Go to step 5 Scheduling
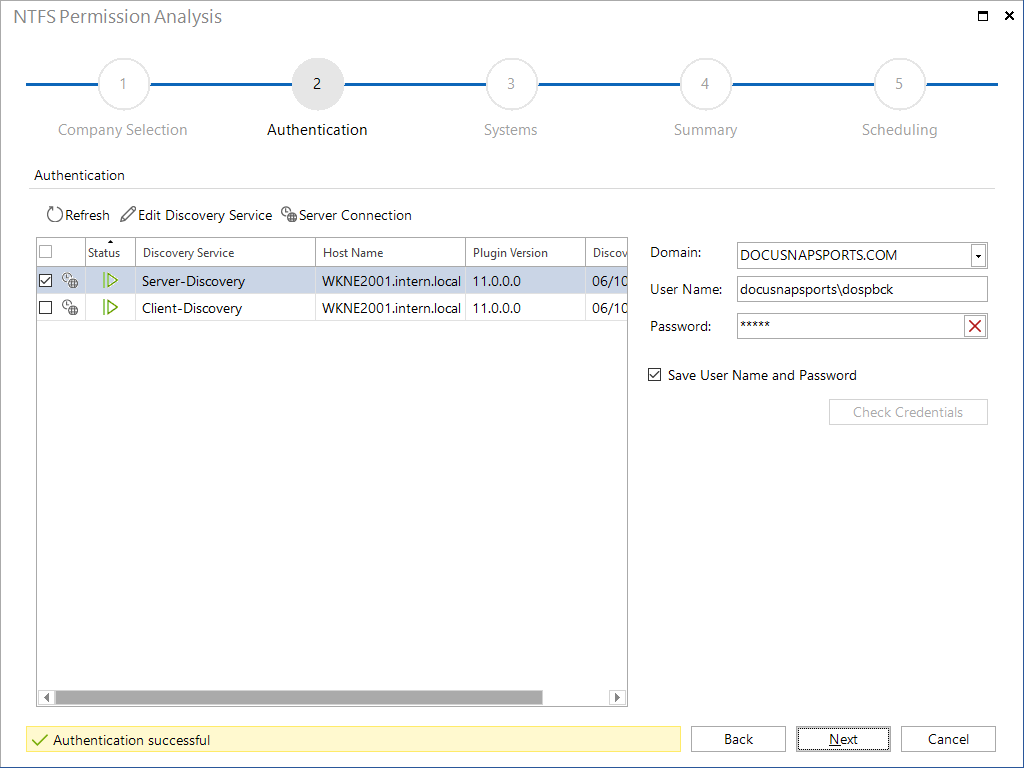 899,84
